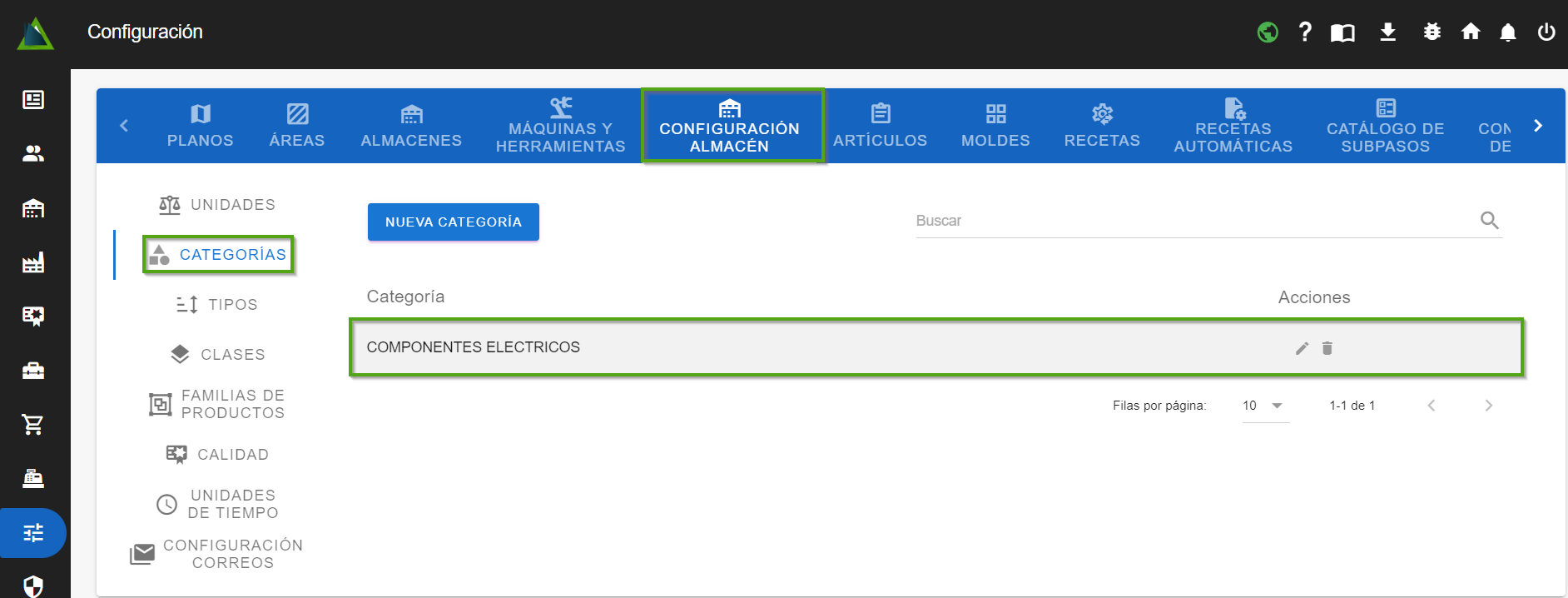Screen dimensions: 1568x598
Task: Open shopping cart sidebar icon
Action: [x=33, y=425]
